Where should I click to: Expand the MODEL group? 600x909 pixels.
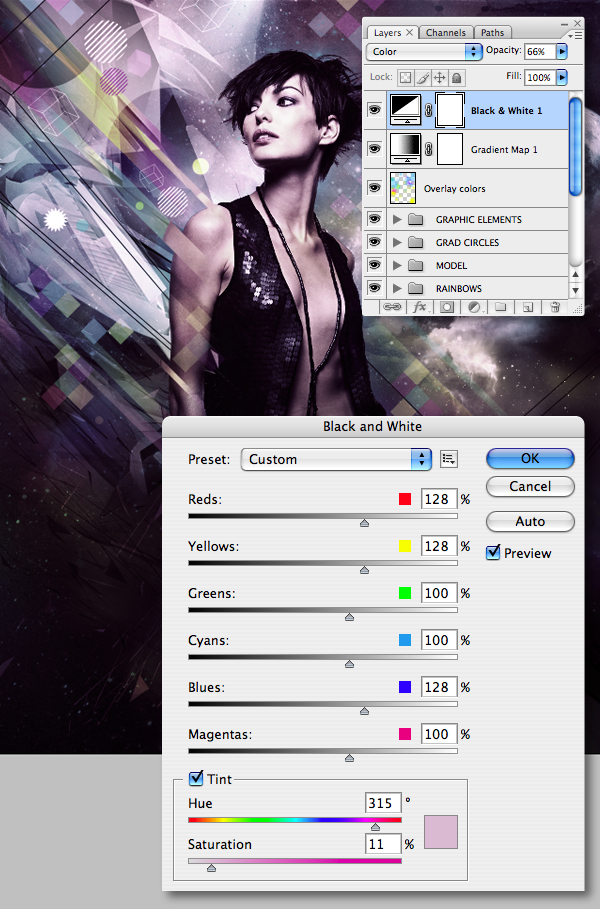pos(397,266)
